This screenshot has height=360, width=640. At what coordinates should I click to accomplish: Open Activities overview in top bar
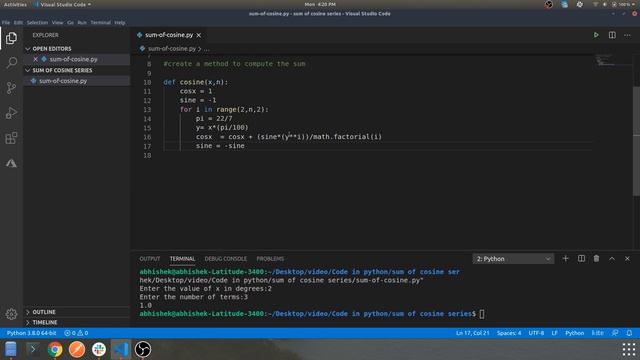pos(15,4)
